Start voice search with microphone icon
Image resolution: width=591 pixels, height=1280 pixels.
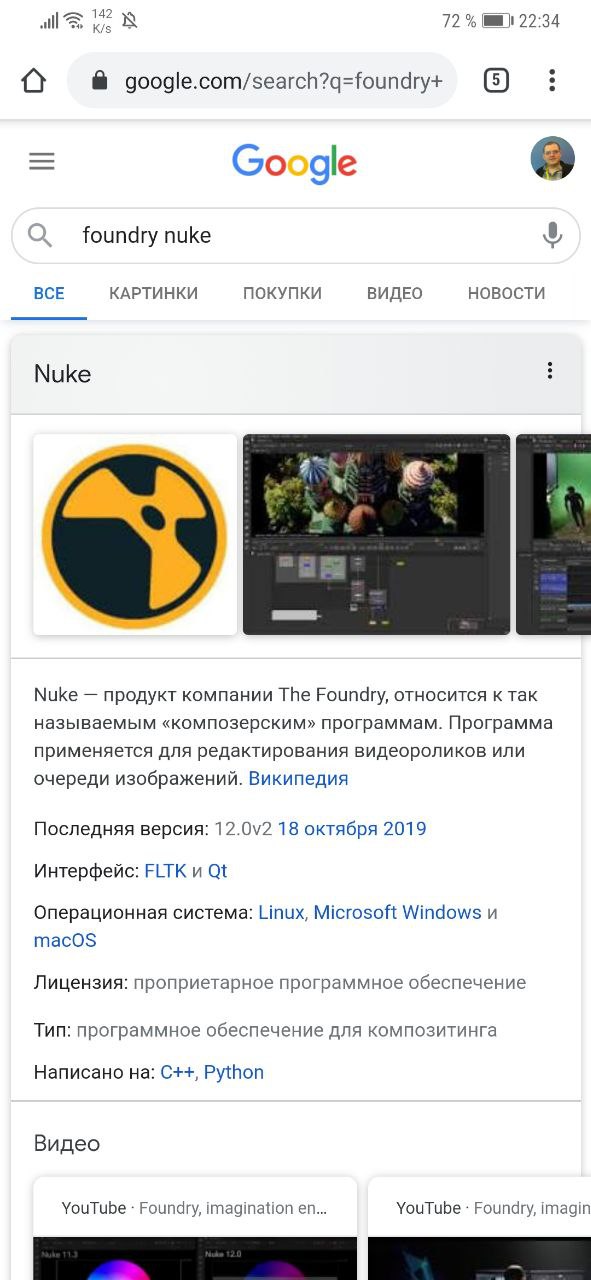pos(552,236)
